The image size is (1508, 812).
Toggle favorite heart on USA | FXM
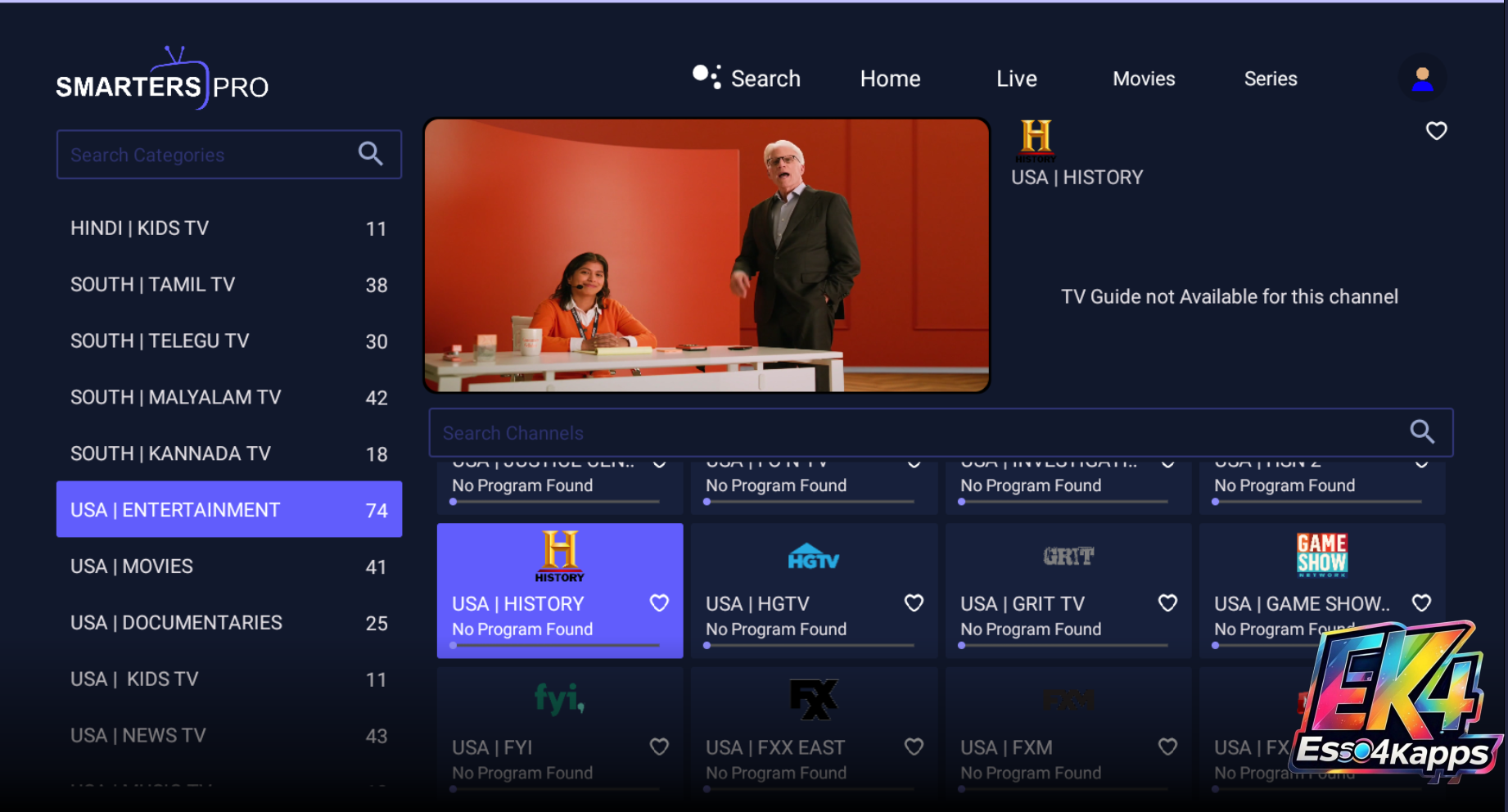(x=1167, y=747)
